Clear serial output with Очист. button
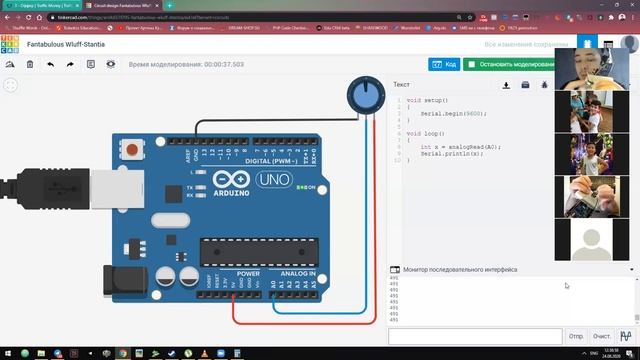Image resolution: width=640 pixels, height=360 pixels. [601, 336]
